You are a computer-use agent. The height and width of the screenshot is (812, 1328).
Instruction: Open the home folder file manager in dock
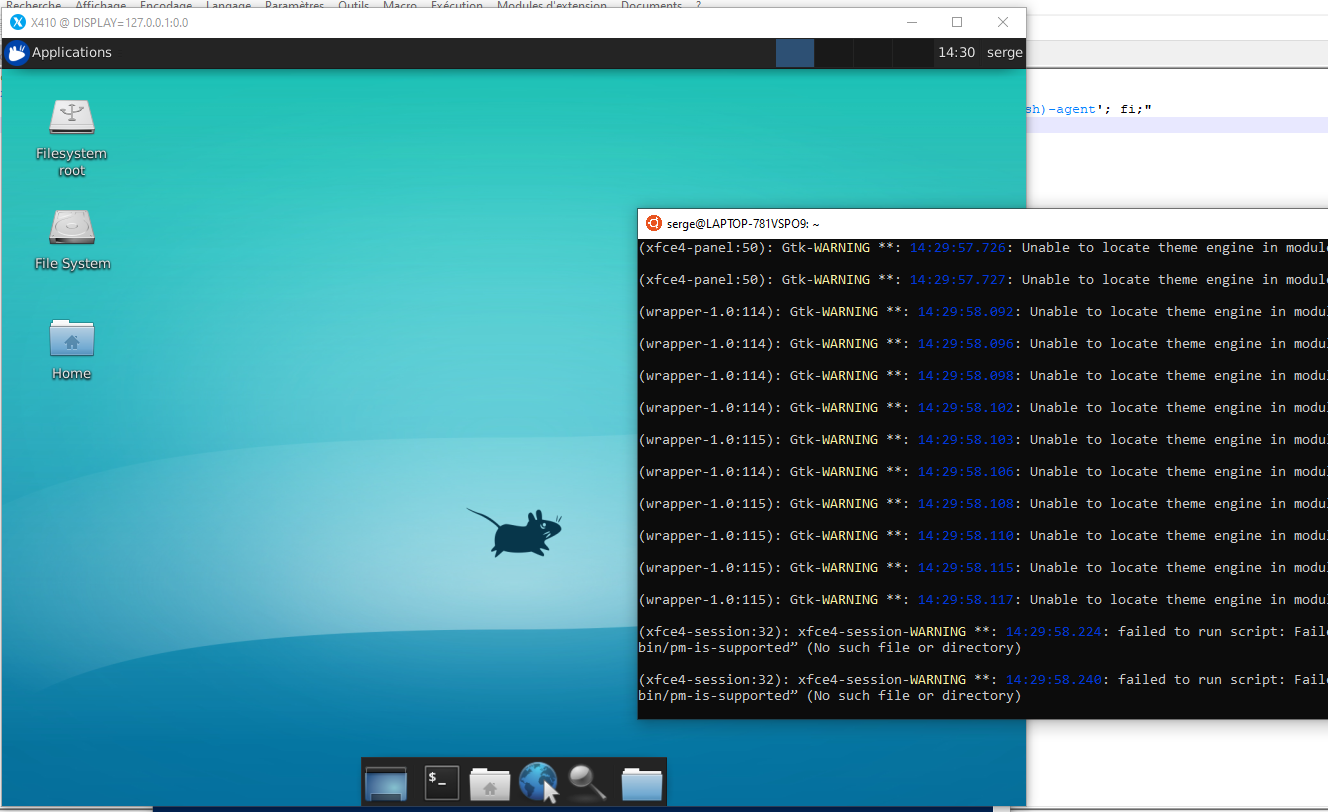click(x=490, y=783)
